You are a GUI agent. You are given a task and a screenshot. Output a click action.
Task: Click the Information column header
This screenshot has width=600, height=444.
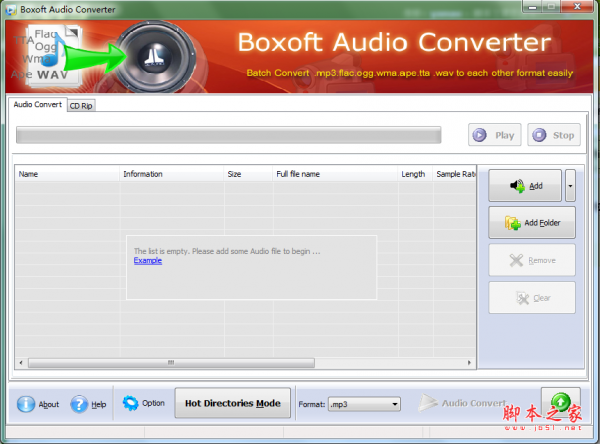point(172,174)
